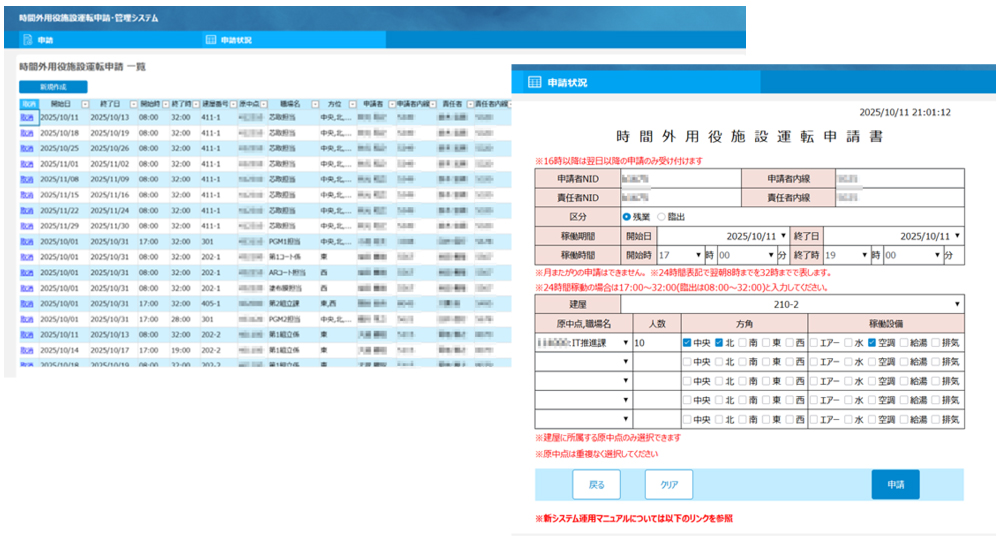Click the 申請 document icon in navigation bar
The height and width of the screenshot is (541, 1000).
tap(26, 40)
